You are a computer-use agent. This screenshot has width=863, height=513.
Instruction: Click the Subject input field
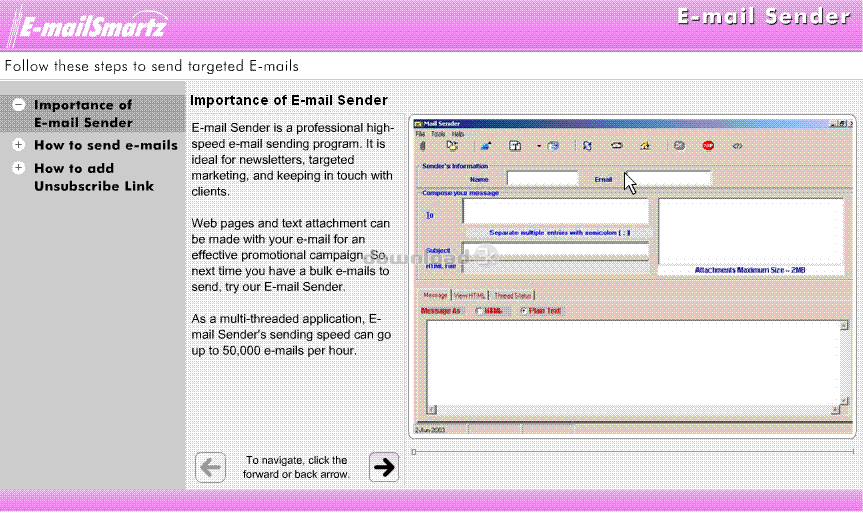point(555,250)
